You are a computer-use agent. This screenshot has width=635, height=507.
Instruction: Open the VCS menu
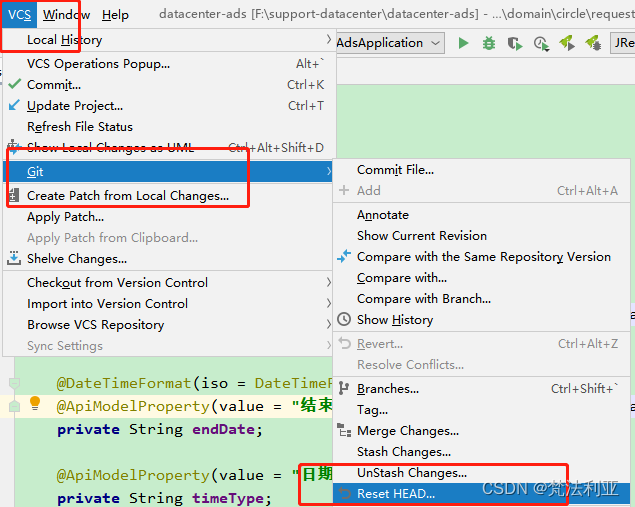tap(19, 15)
